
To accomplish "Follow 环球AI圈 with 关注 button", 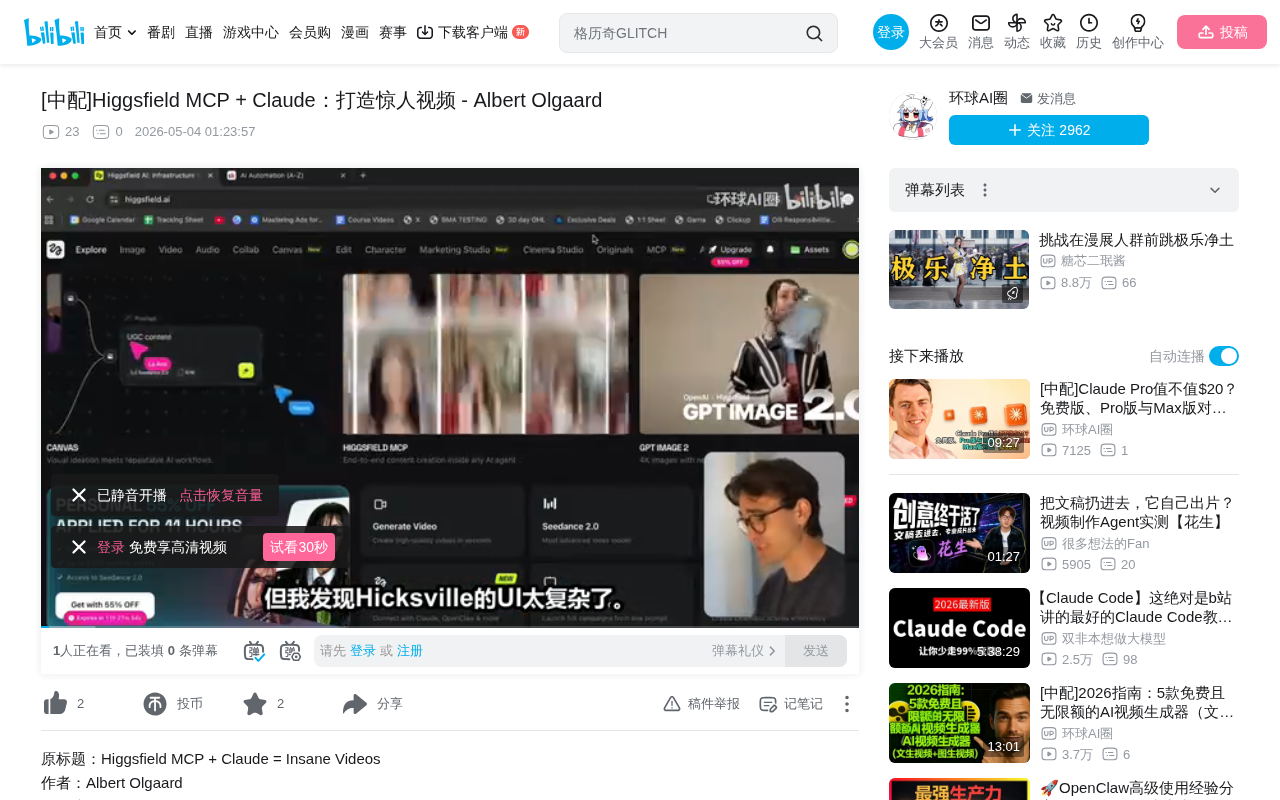I will click(x=1049, y=130).
